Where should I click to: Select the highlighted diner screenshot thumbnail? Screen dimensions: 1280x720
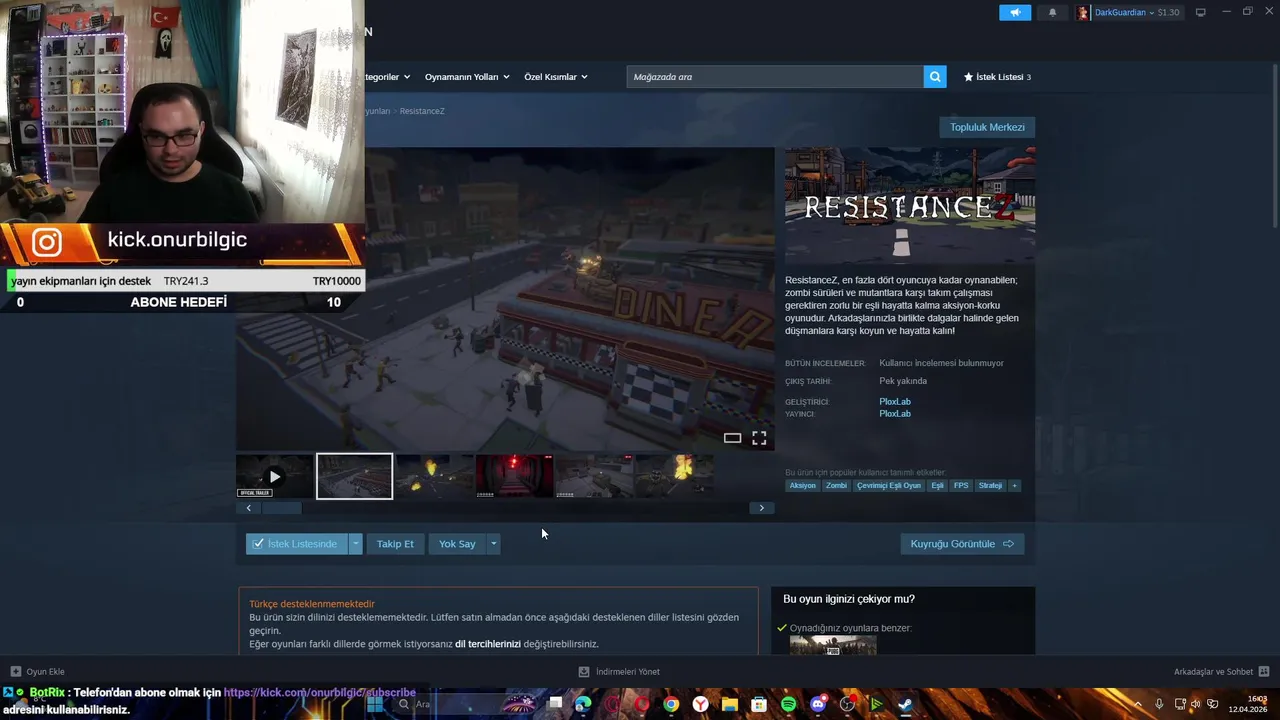354,476
